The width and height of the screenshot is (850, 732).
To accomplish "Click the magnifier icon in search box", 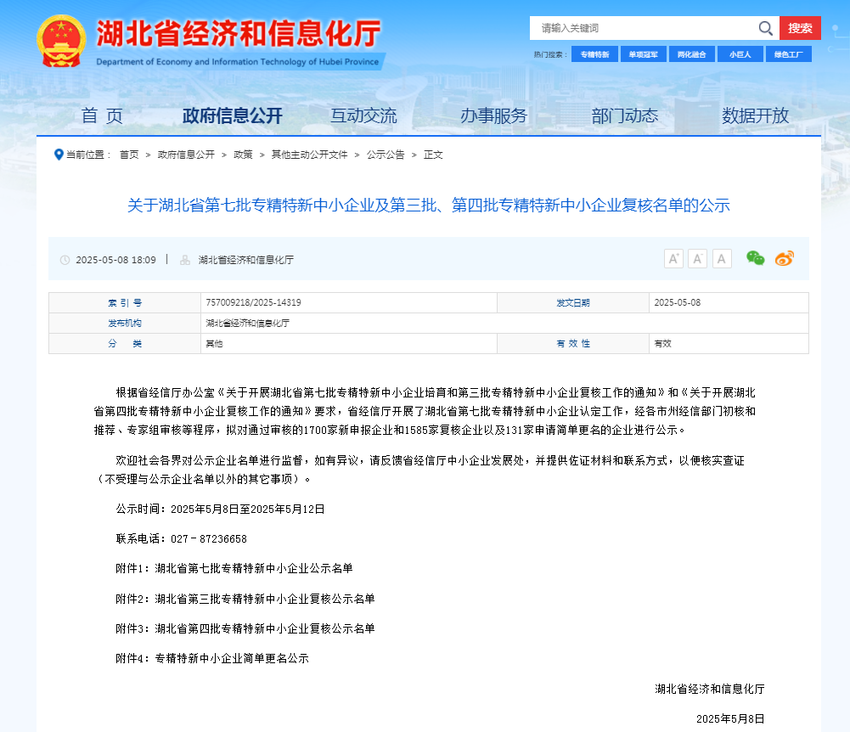I will [x=765, y=28].
